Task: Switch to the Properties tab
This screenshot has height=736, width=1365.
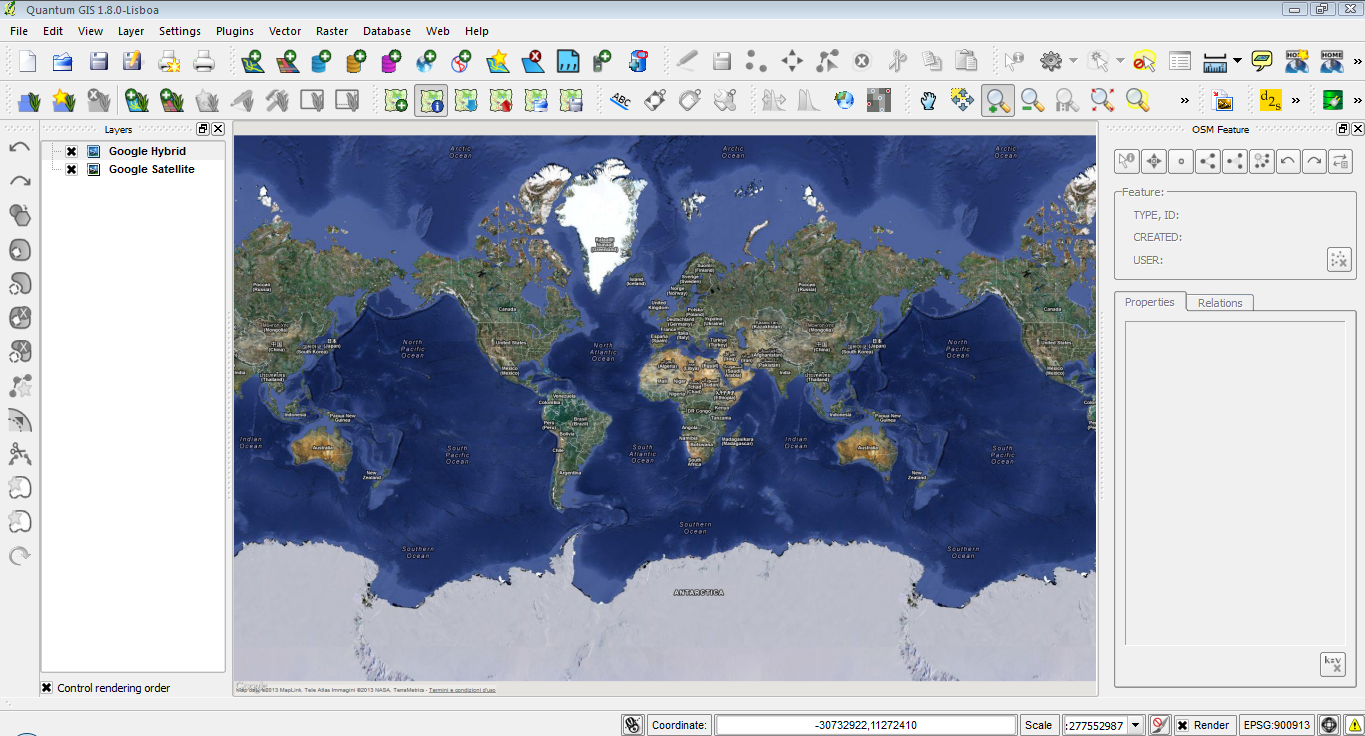Action: pos(1150,302)
